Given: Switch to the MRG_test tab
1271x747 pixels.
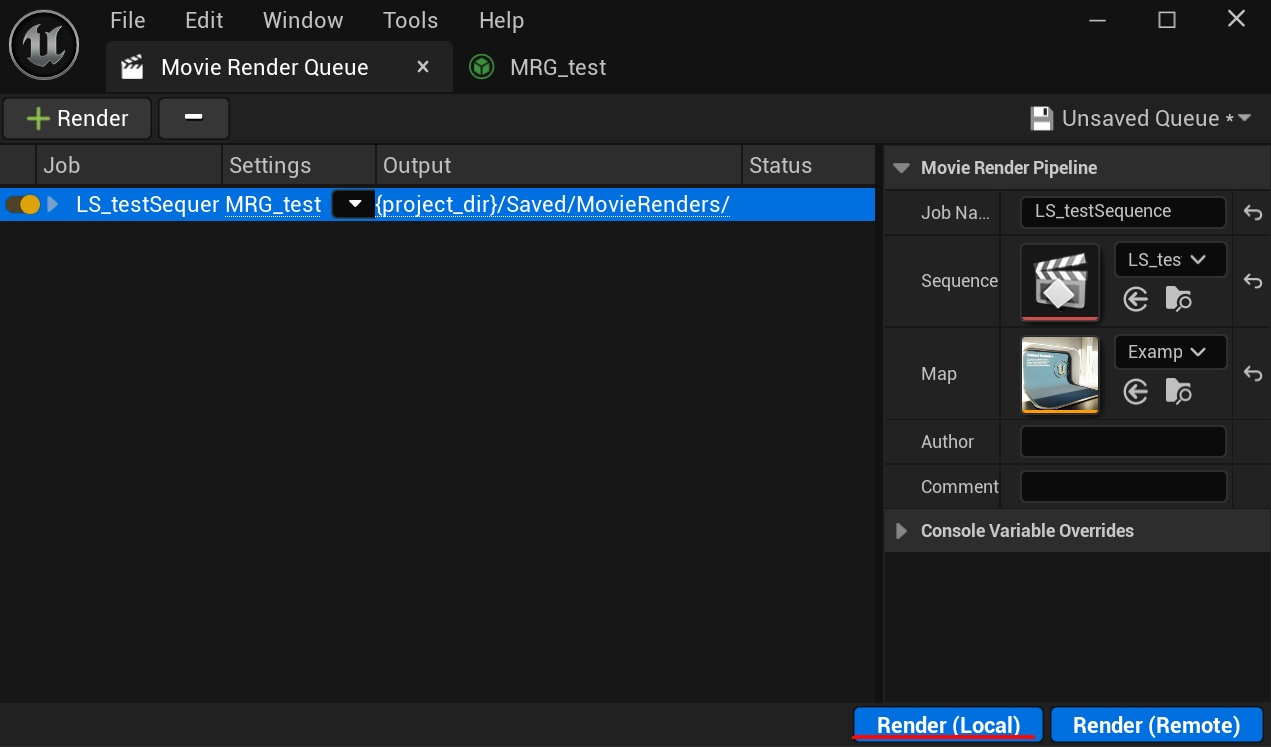Looking at the screenshot, I should click(557, 67).
